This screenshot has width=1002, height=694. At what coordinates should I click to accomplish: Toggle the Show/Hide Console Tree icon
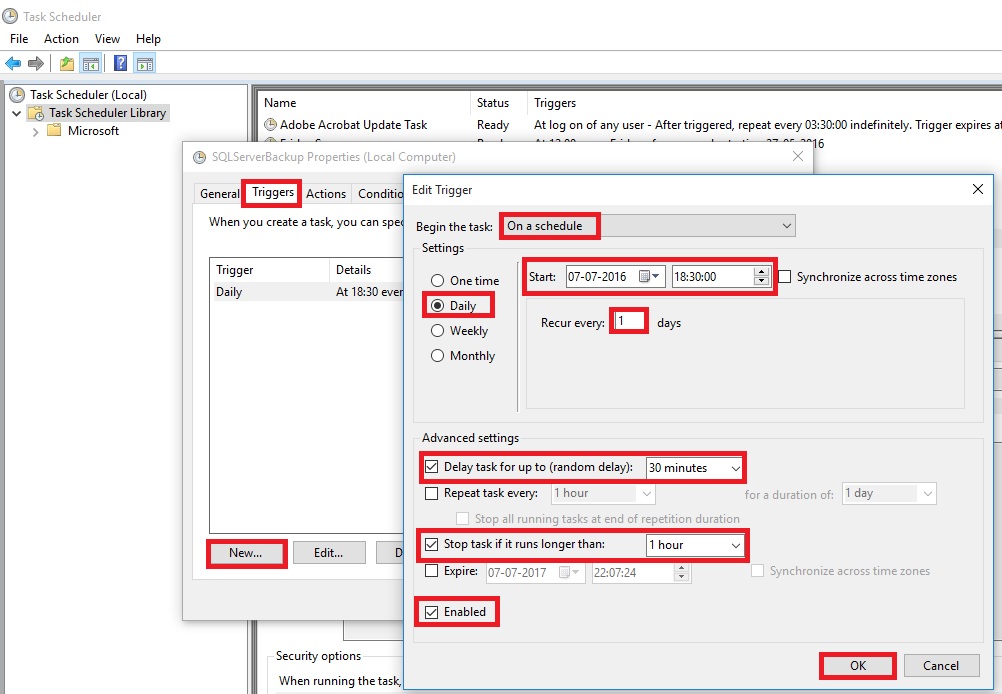click(x=91, y=64)
